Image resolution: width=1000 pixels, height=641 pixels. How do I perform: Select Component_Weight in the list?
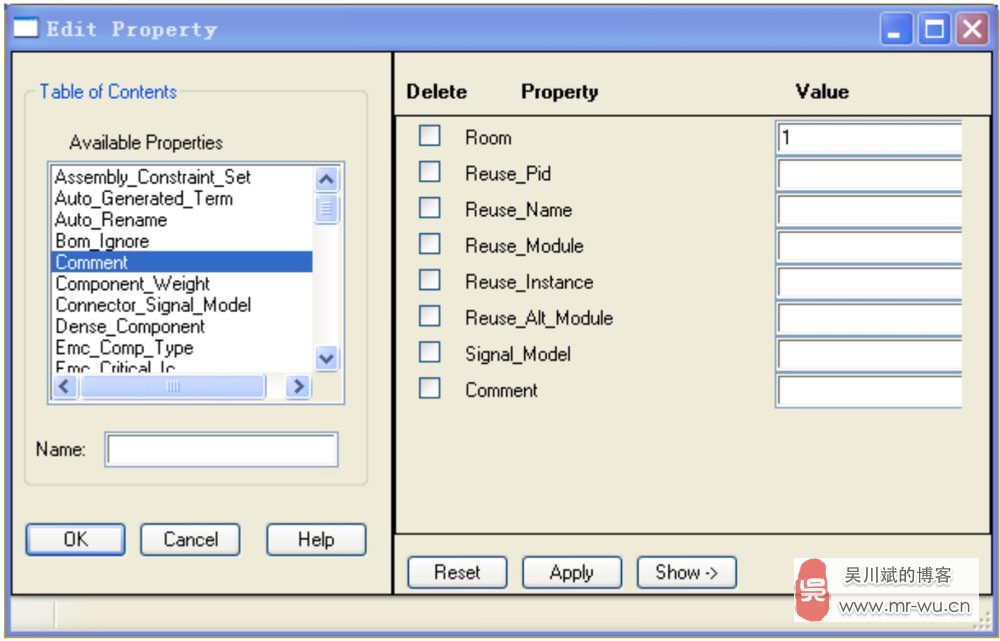coord(181,283)
